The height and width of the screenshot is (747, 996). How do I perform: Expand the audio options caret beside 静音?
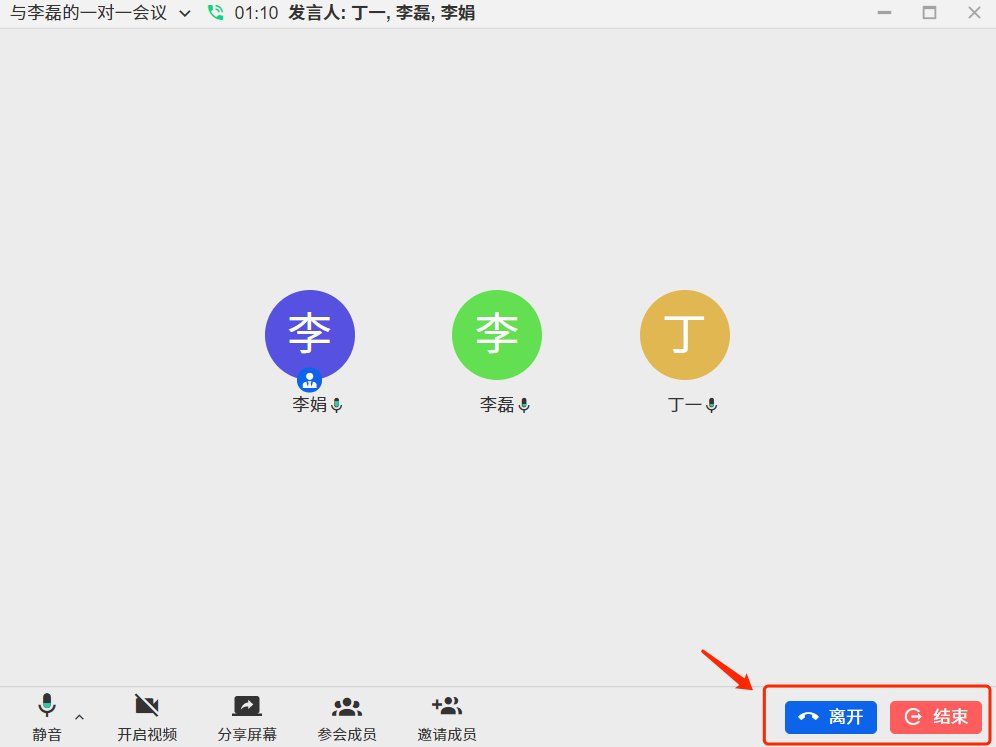[x=79, y=717]
